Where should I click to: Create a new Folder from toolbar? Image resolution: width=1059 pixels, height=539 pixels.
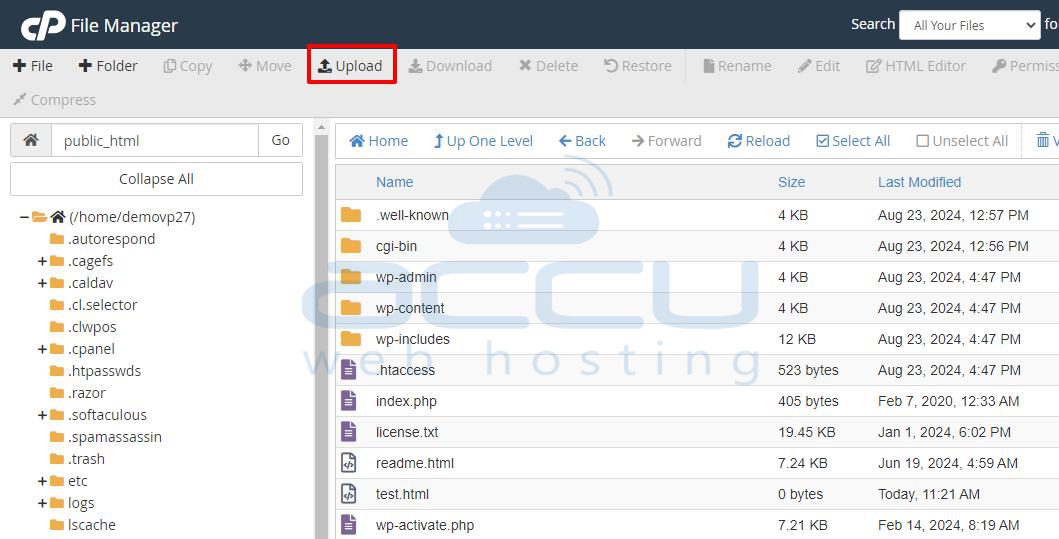108,66
